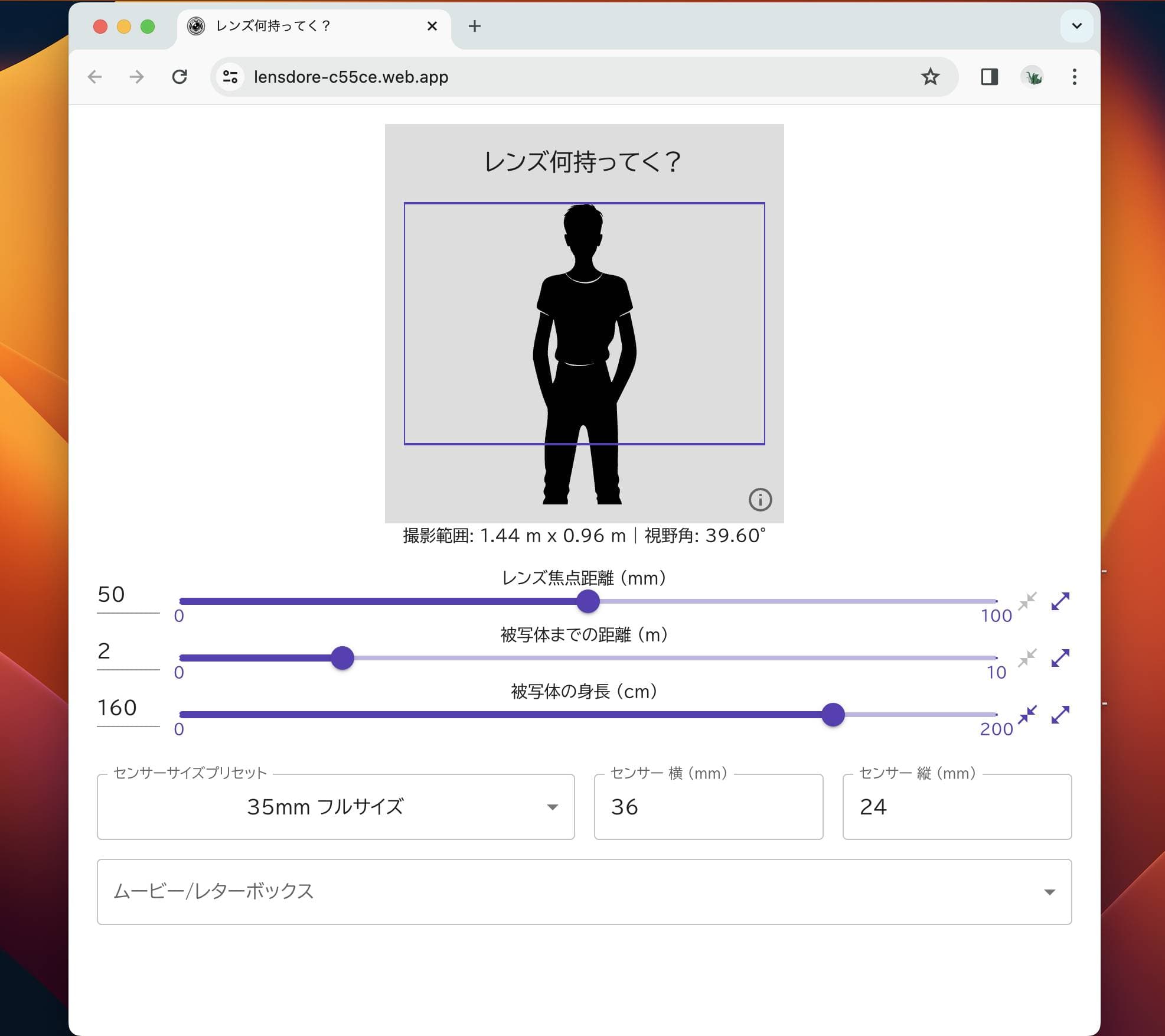Click the sensor width input field
1165x1036 pixels.
(708, 807)
